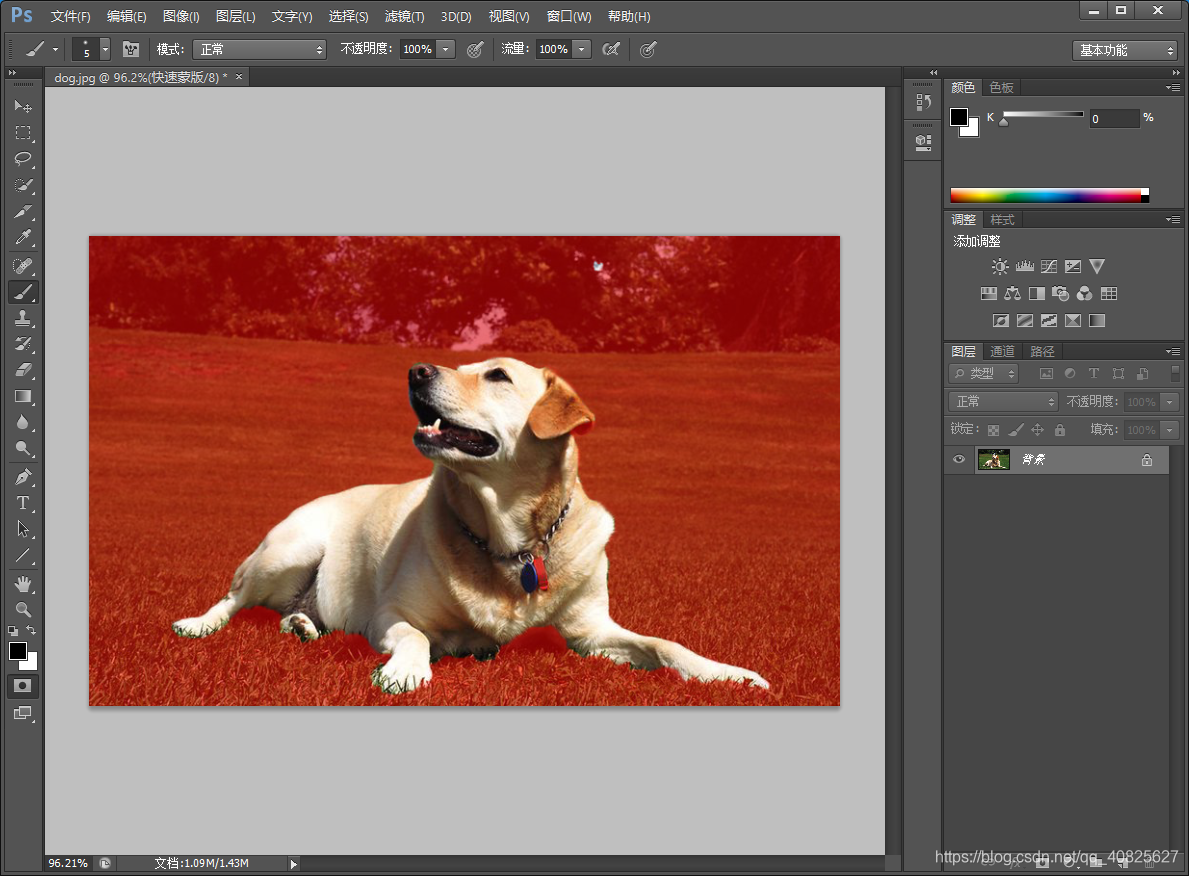Select the Clone Stamp tool

[24, 318]
